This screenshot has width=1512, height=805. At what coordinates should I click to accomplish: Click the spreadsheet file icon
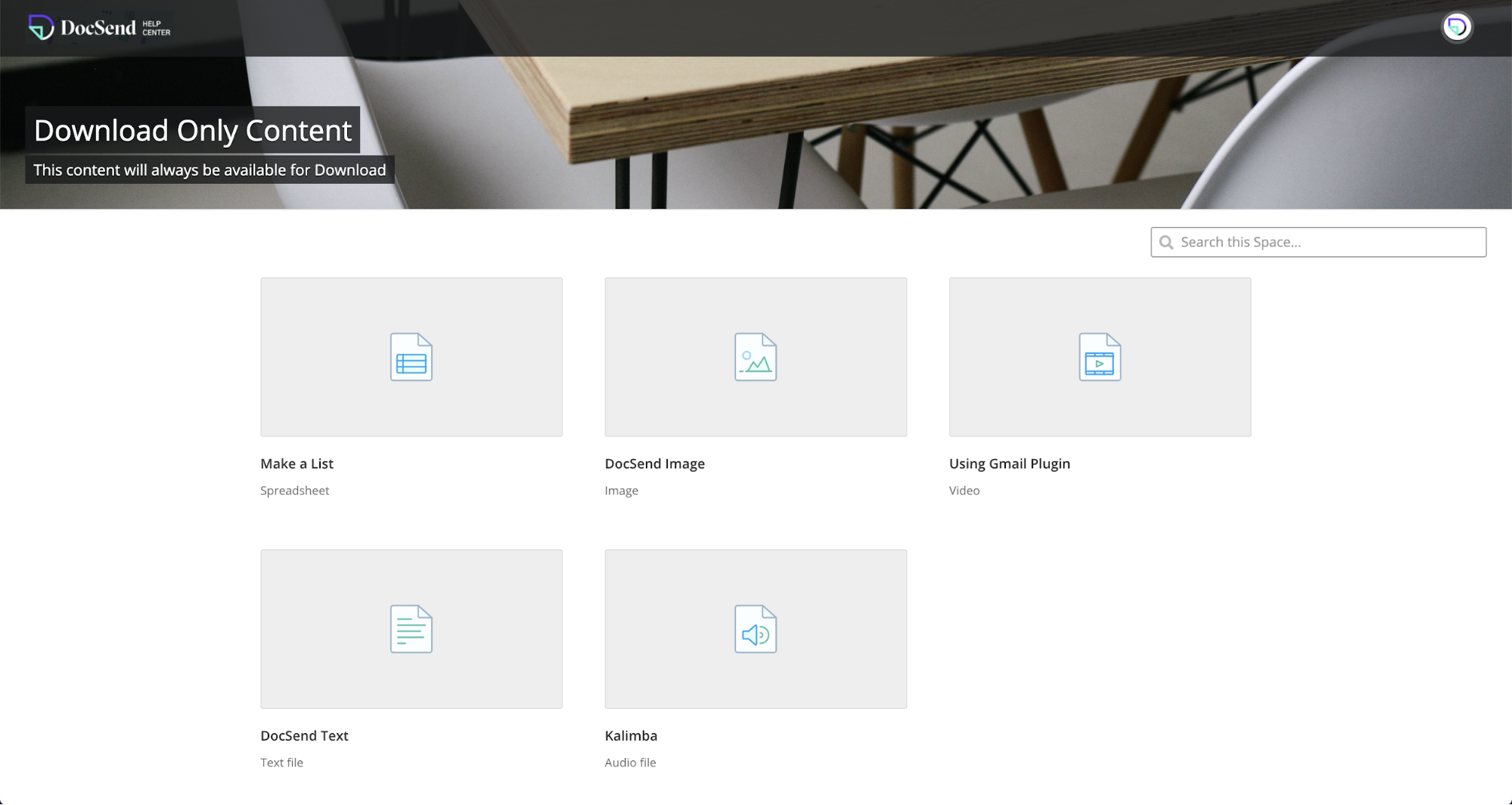(411, 357)
